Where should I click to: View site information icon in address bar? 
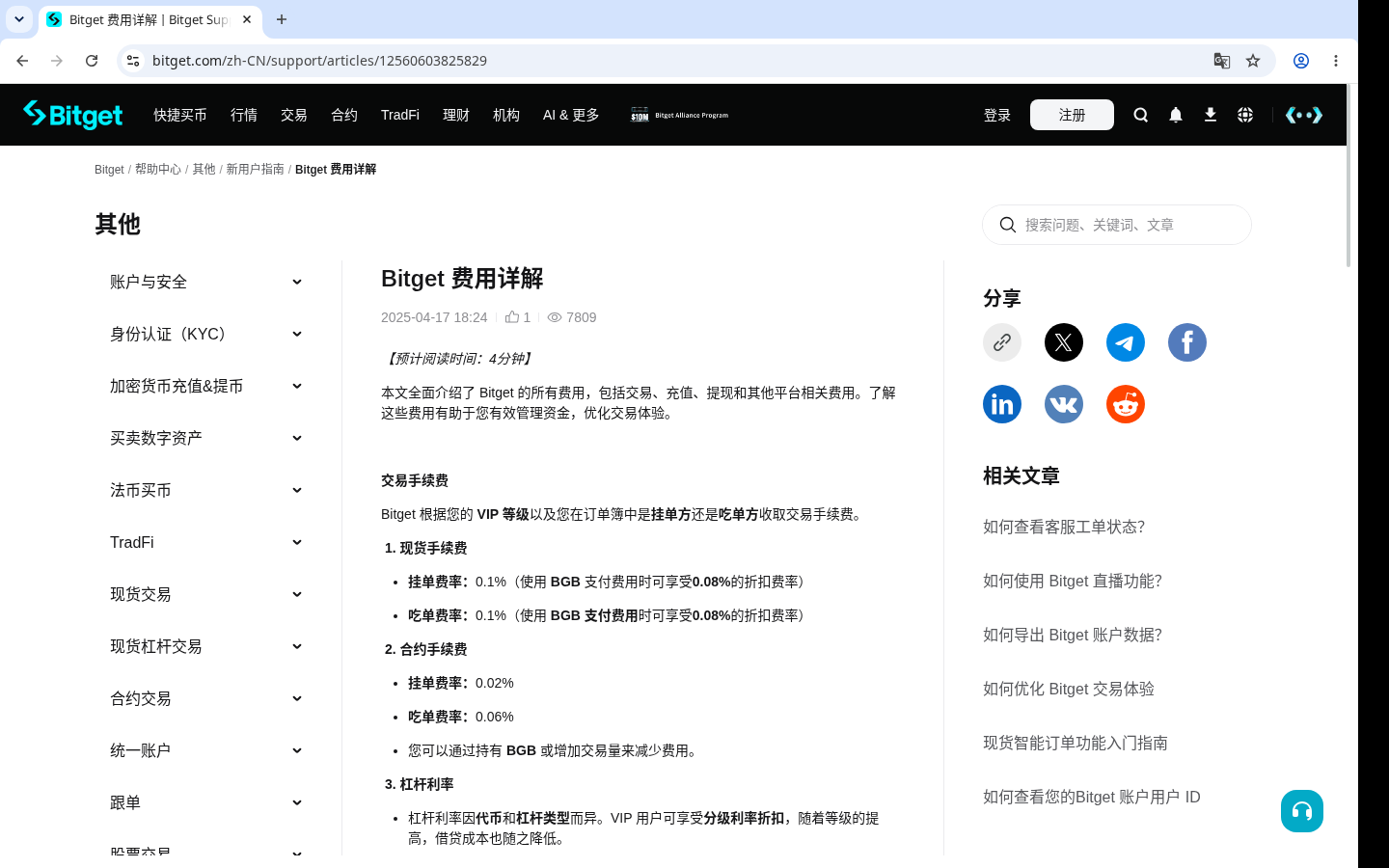click(x=133, y=61)
